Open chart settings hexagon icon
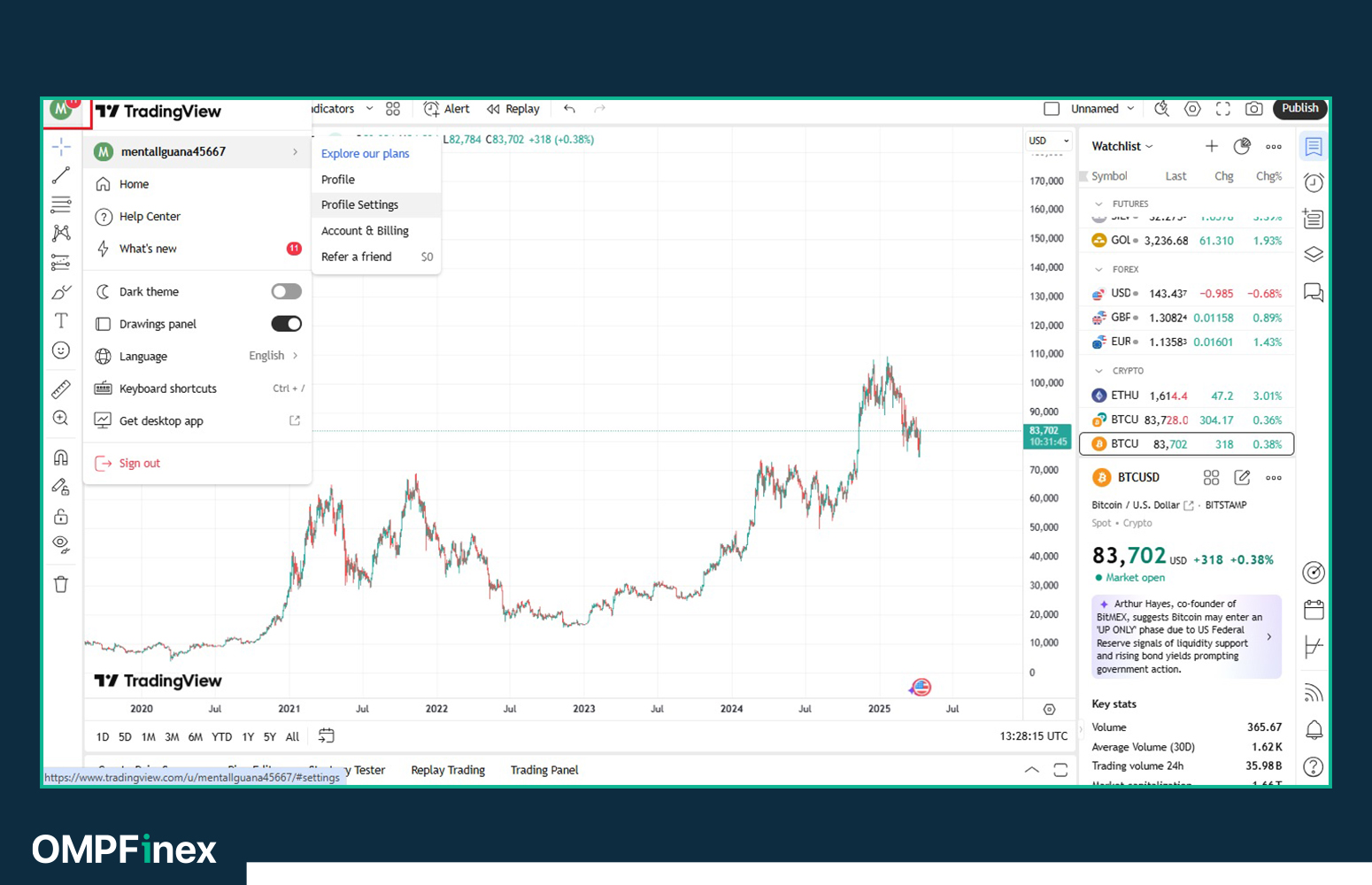The width and height of the screenshot is (1372, 885). [x=1192, y=109]
